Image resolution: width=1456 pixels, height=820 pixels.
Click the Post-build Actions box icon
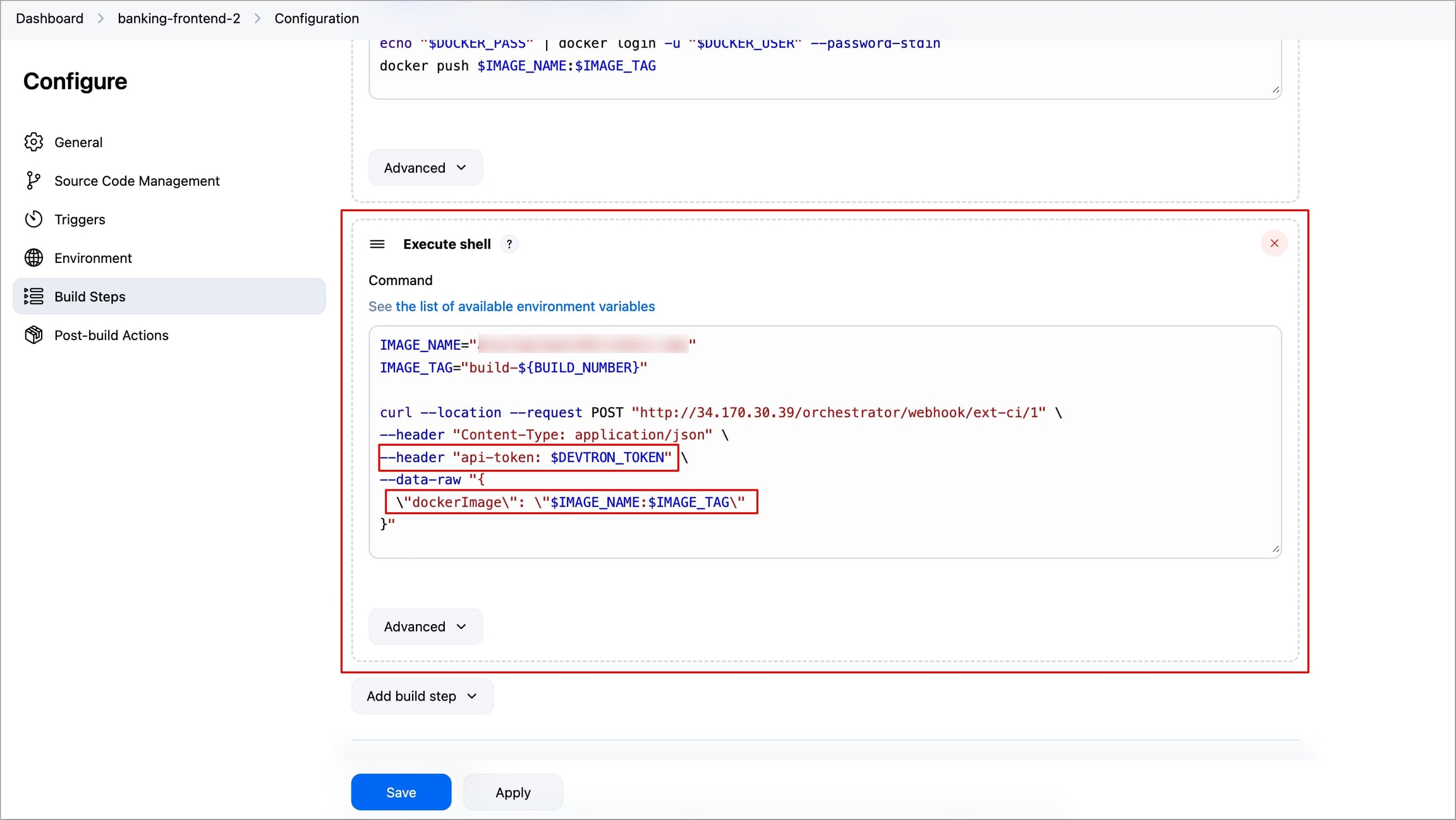click(x=33, y=335)
